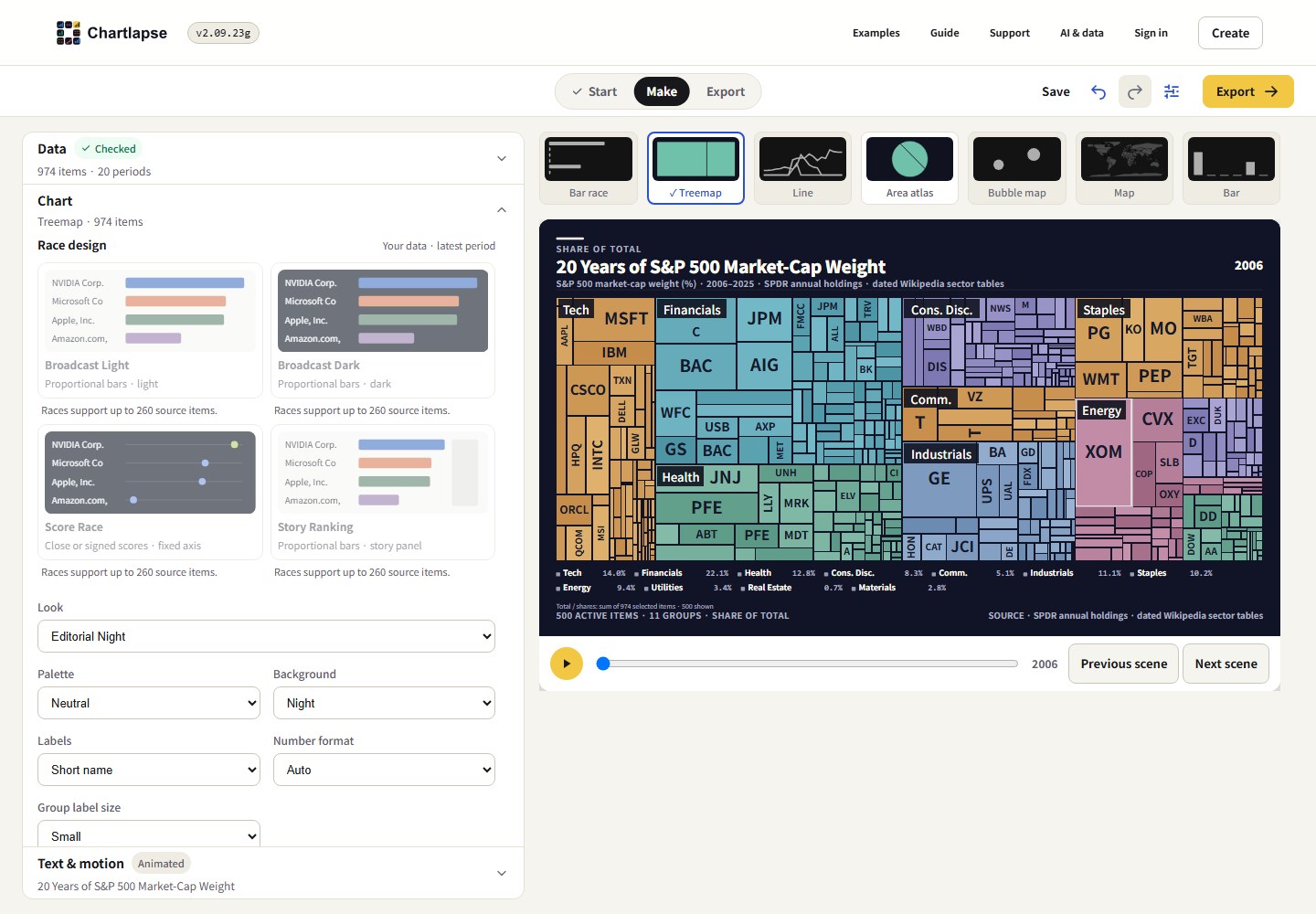Open the AI & data nav link
The image size is (1316, 914).
[x=1082, y=33]
